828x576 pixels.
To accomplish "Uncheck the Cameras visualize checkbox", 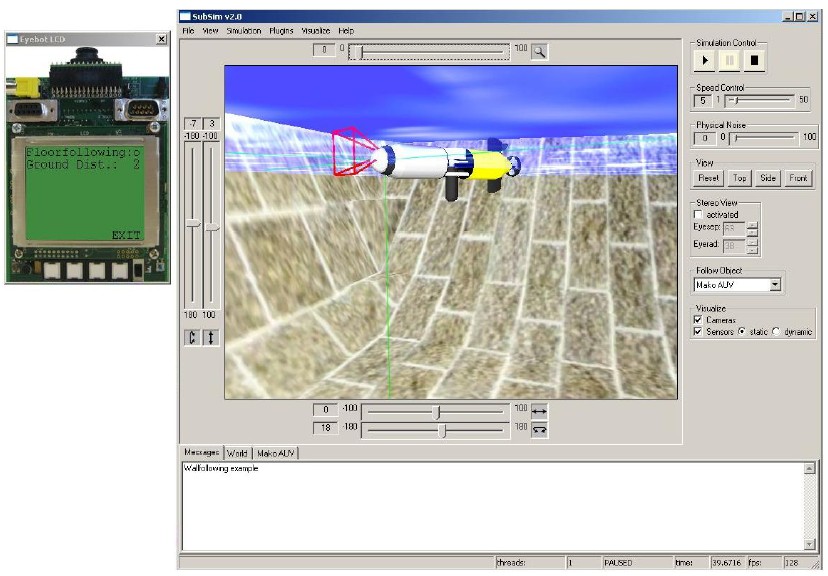I will 698,320.
